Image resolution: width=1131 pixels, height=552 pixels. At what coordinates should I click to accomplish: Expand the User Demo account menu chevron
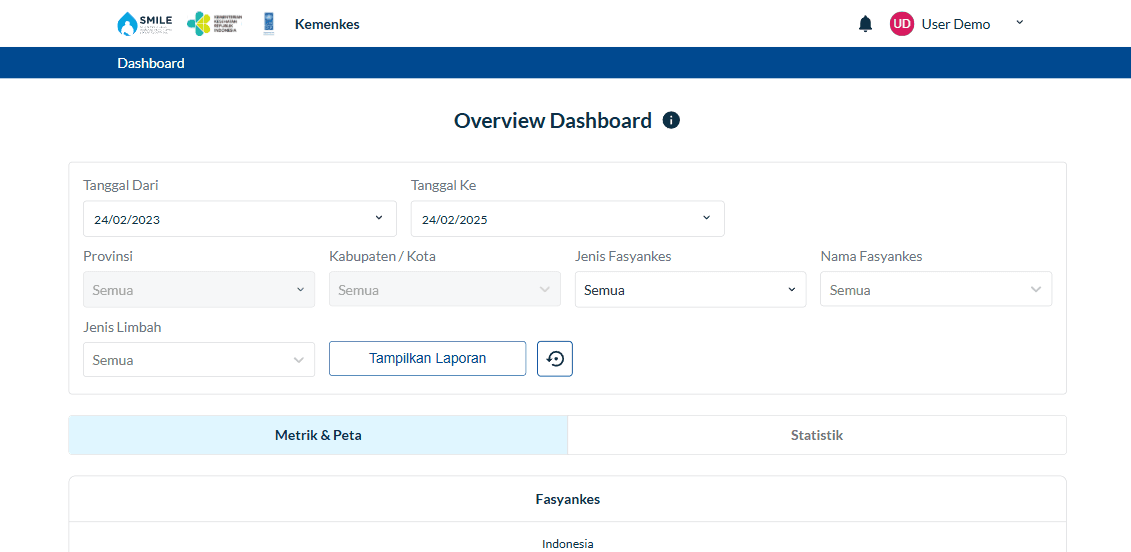(1019, 22)
